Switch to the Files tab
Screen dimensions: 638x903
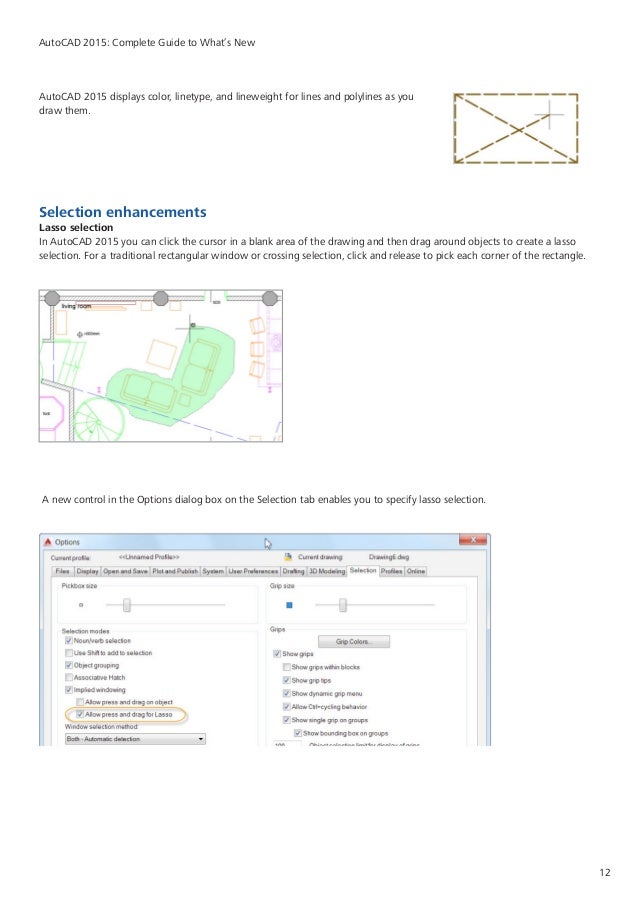(62, 571)
